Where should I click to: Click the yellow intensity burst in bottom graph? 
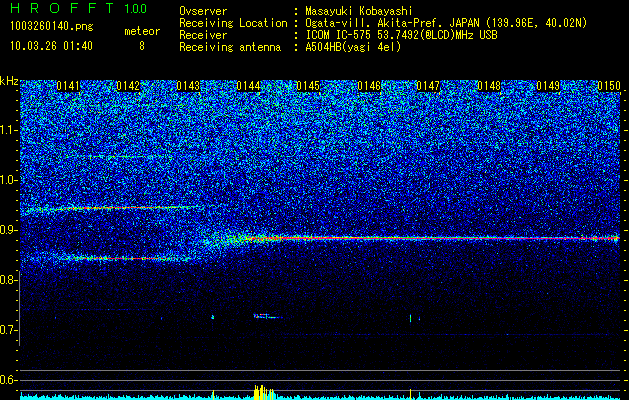point(264,392)
